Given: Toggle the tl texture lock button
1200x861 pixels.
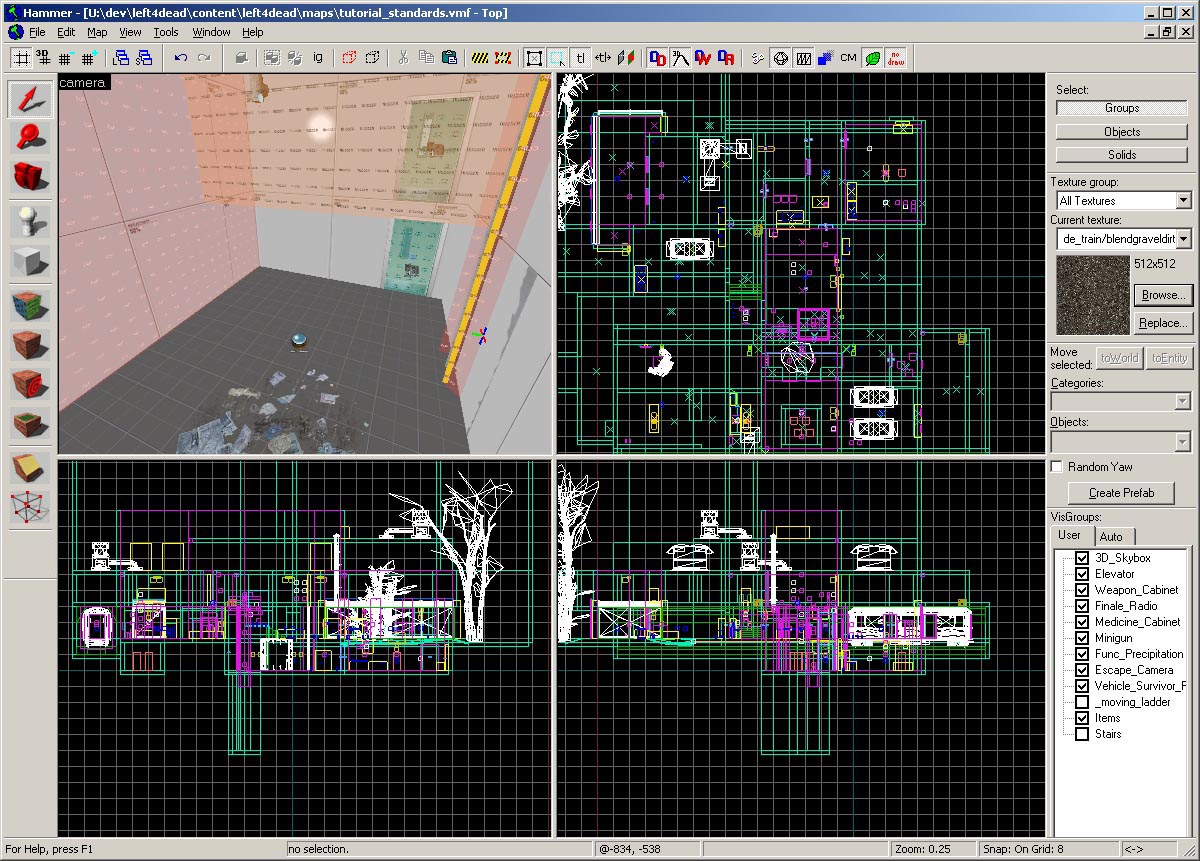Looking at the screenshot, I should click(x=580, y=58).
